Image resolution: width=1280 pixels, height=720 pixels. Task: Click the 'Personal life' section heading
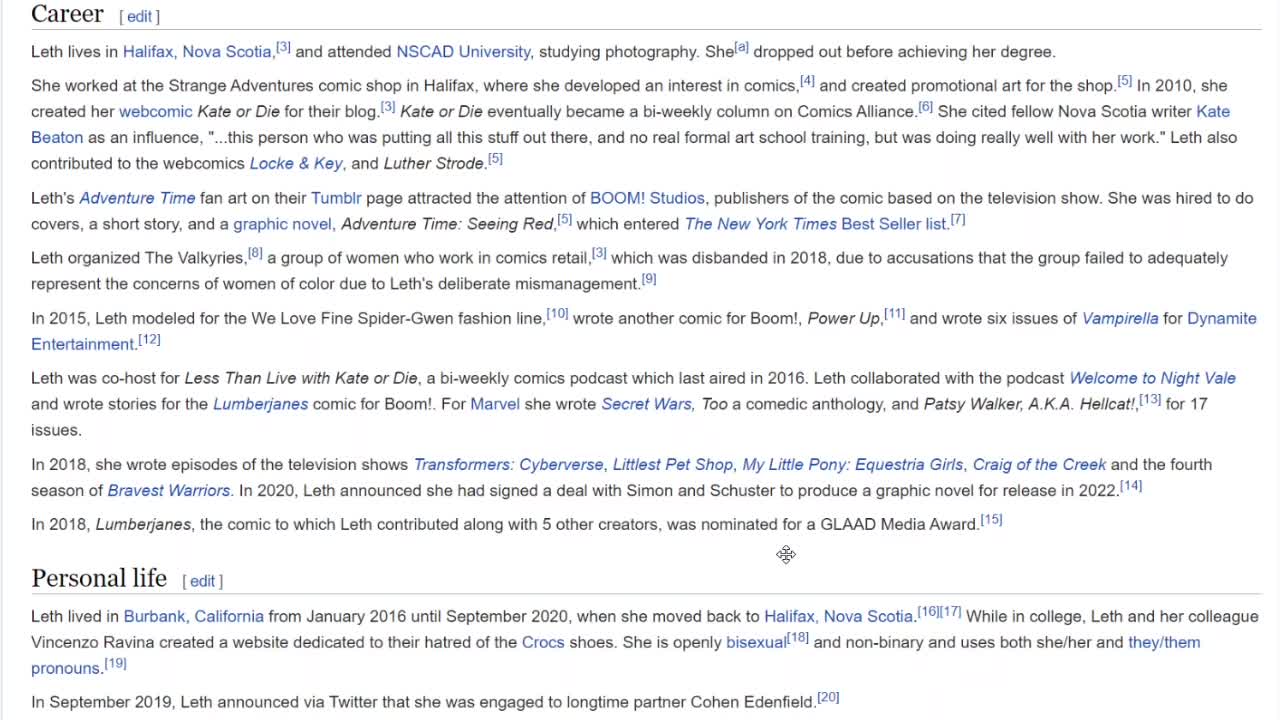[99, 578]
